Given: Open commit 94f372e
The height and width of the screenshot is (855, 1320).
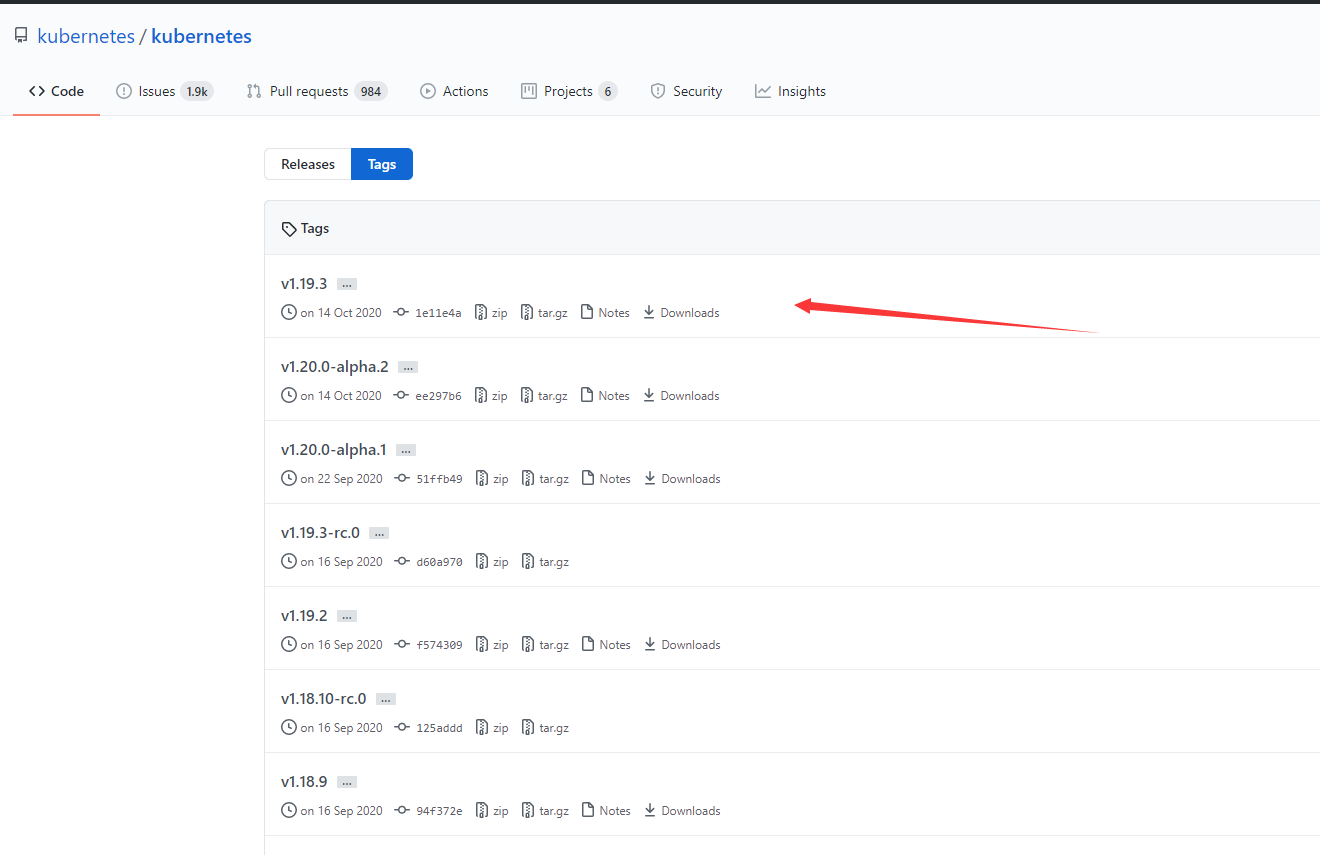Looking at the screenshot, I should [x=429, y=811].
